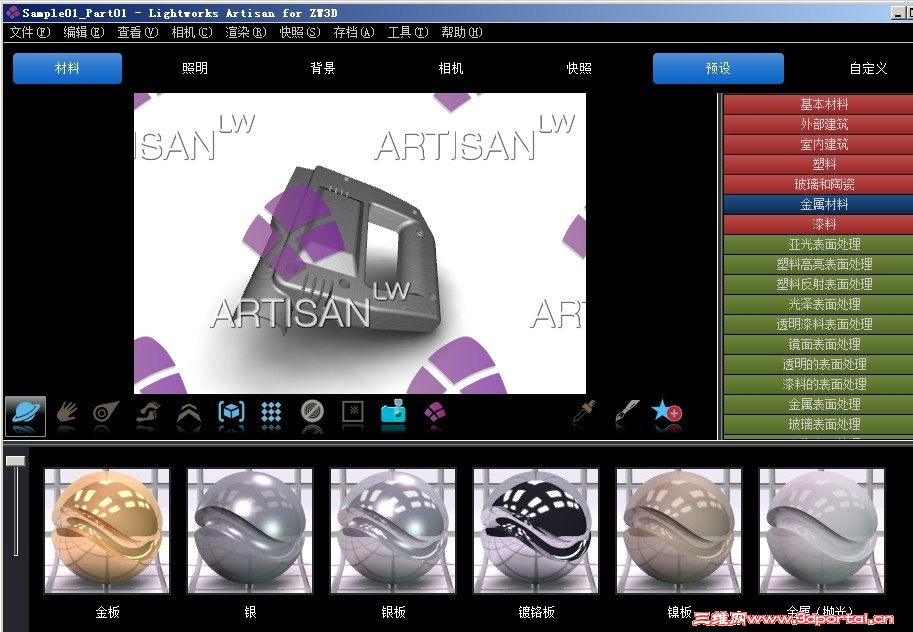Viewport: 913px width, 632px height.
Task: Choose the 室内建筑 category
Action: click(818, 144)
